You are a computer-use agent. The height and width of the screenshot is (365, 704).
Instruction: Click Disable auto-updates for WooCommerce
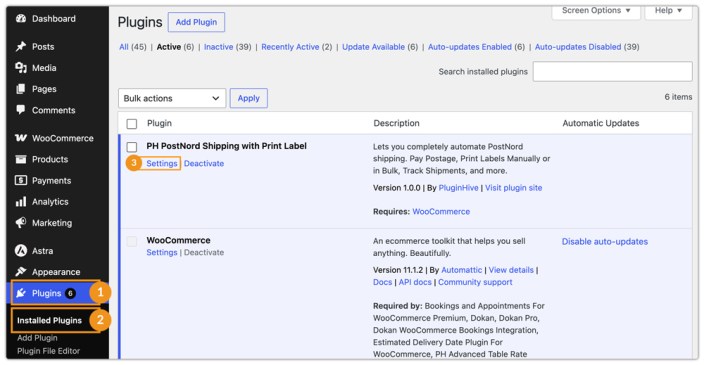pos(605,242)
